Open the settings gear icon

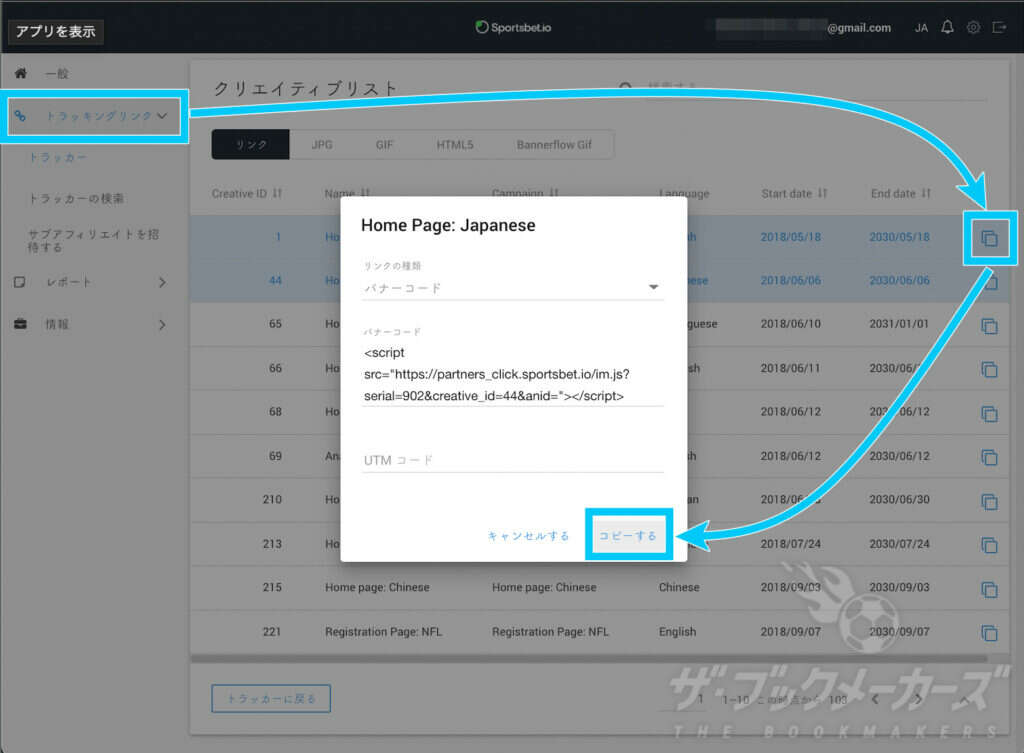(x=973, y=27)
